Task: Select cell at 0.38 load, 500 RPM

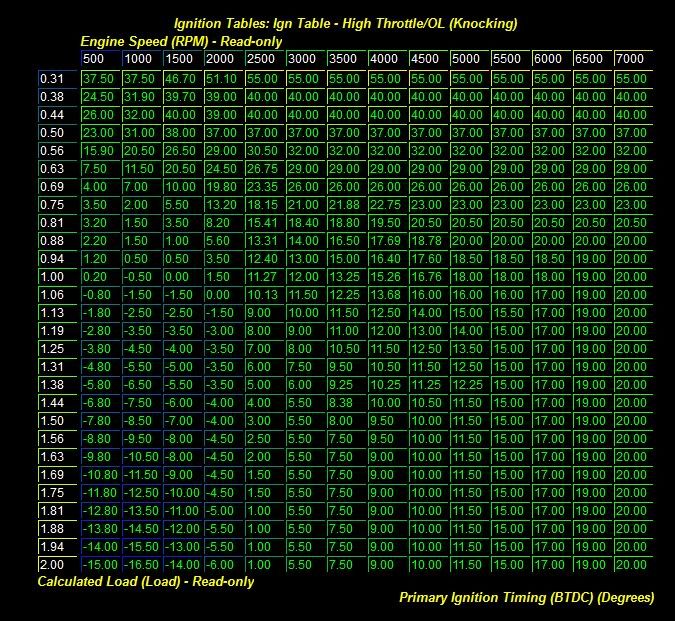Action: click(x=100, y=97)
